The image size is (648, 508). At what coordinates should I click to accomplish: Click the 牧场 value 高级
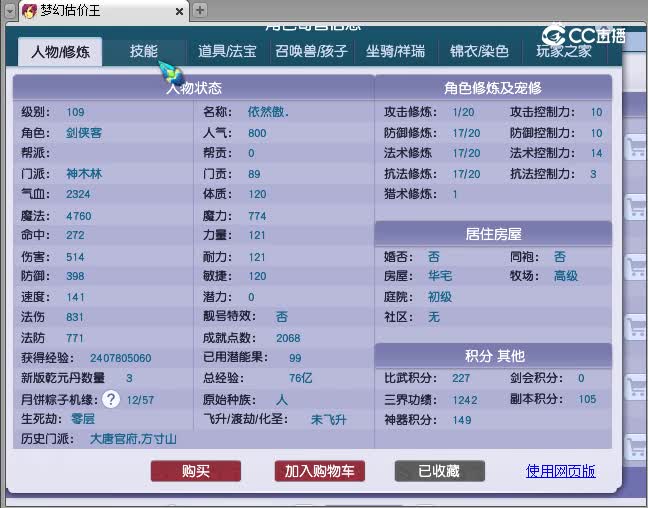566,276
